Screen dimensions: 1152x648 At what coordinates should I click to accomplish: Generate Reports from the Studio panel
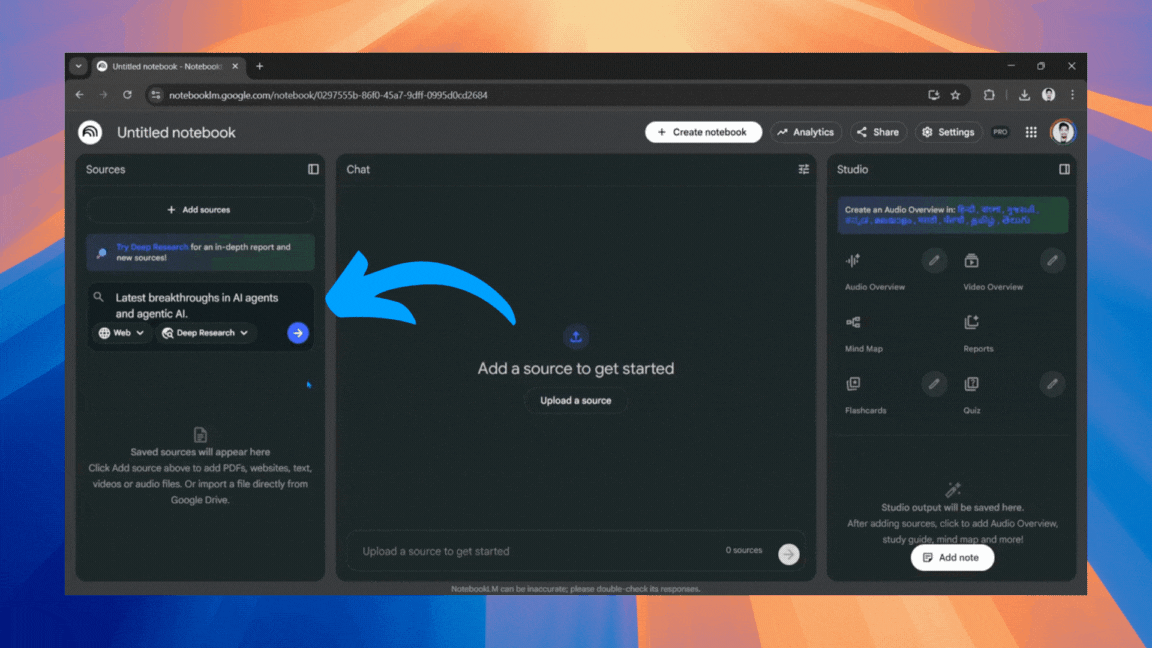coord(970,323)
